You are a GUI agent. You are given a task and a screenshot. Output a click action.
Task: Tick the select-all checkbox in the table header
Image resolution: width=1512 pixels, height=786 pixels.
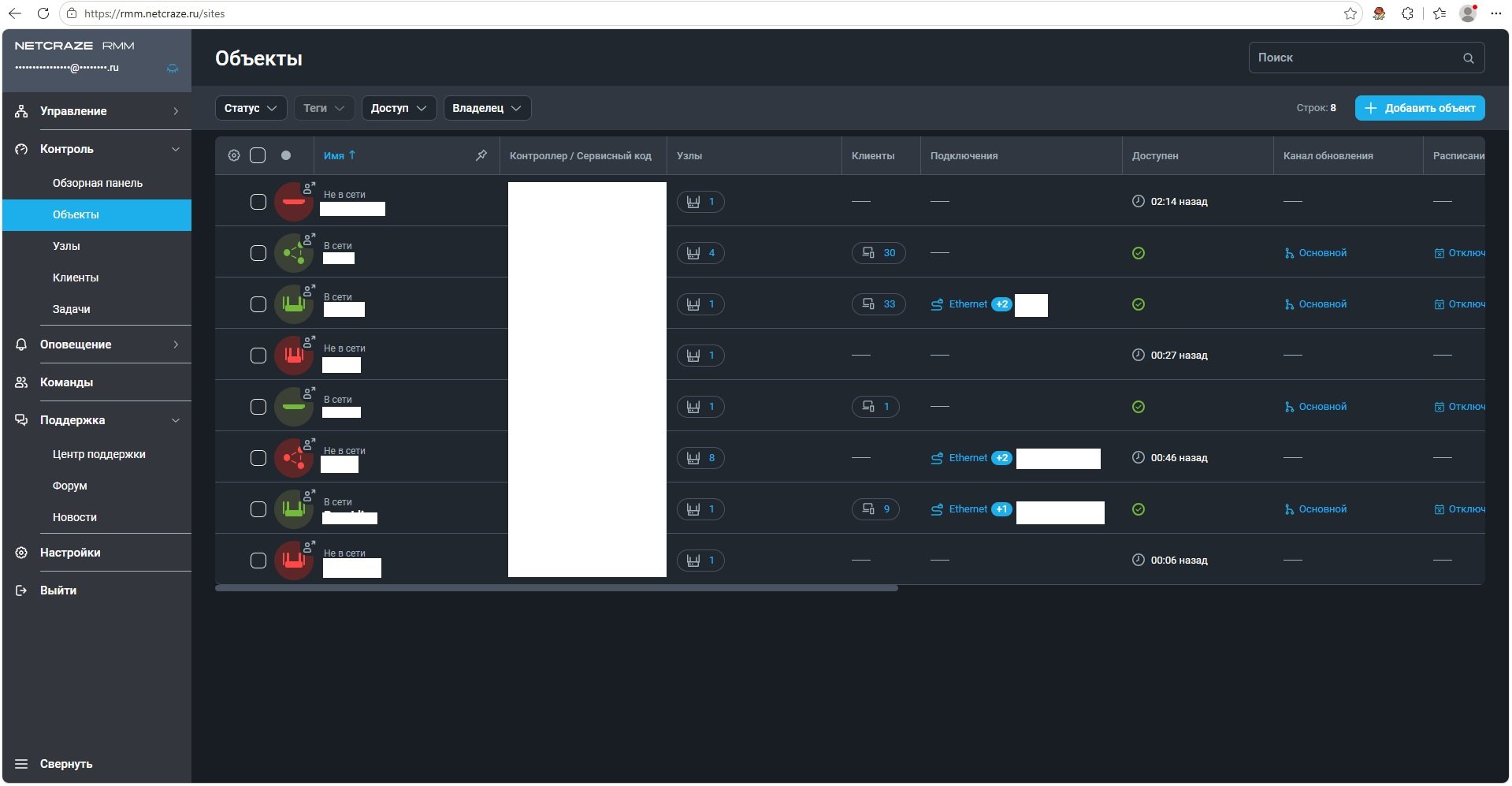pyautogui.click(x=258, y=155)
